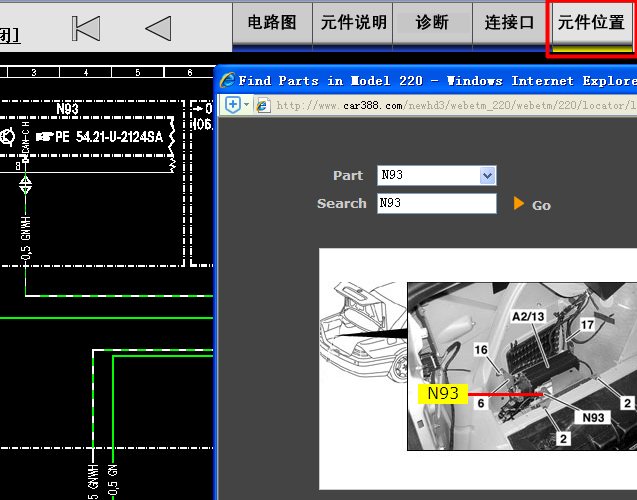The image size is (637, 500).
Task: Click the connector symbol below pin 8
Action: coord(26,186)
